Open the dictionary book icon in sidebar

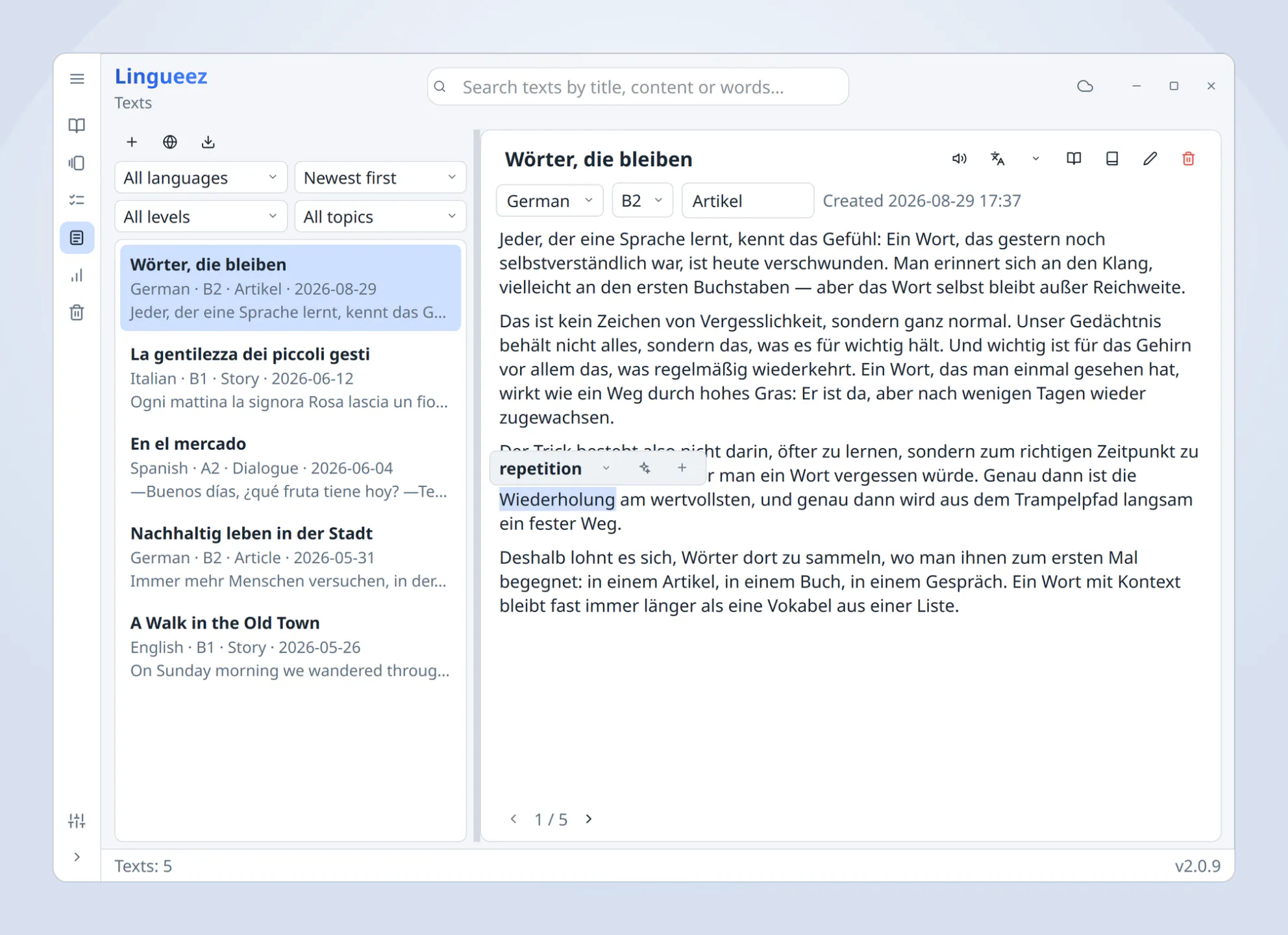point(77,125)
